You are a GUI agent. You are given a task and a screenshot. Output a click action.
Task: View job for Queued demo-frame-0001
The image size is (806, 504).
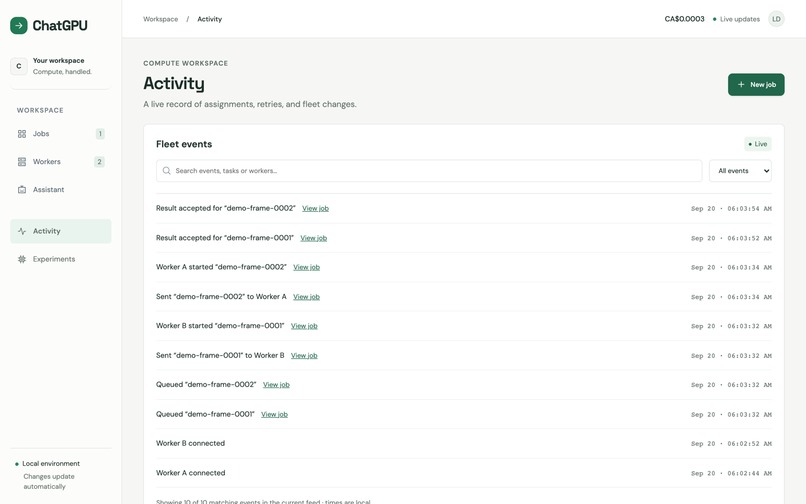point(274,414)
